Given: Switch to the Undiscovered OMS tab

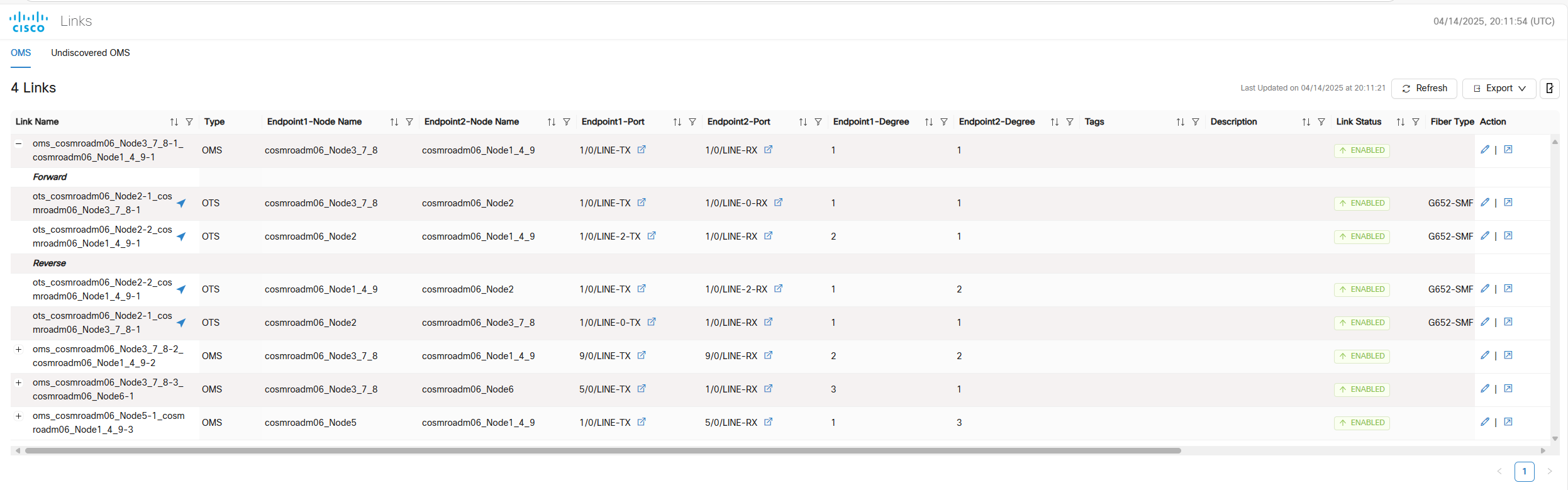Looking at the screenshot, I should click(x=91, y=53).
